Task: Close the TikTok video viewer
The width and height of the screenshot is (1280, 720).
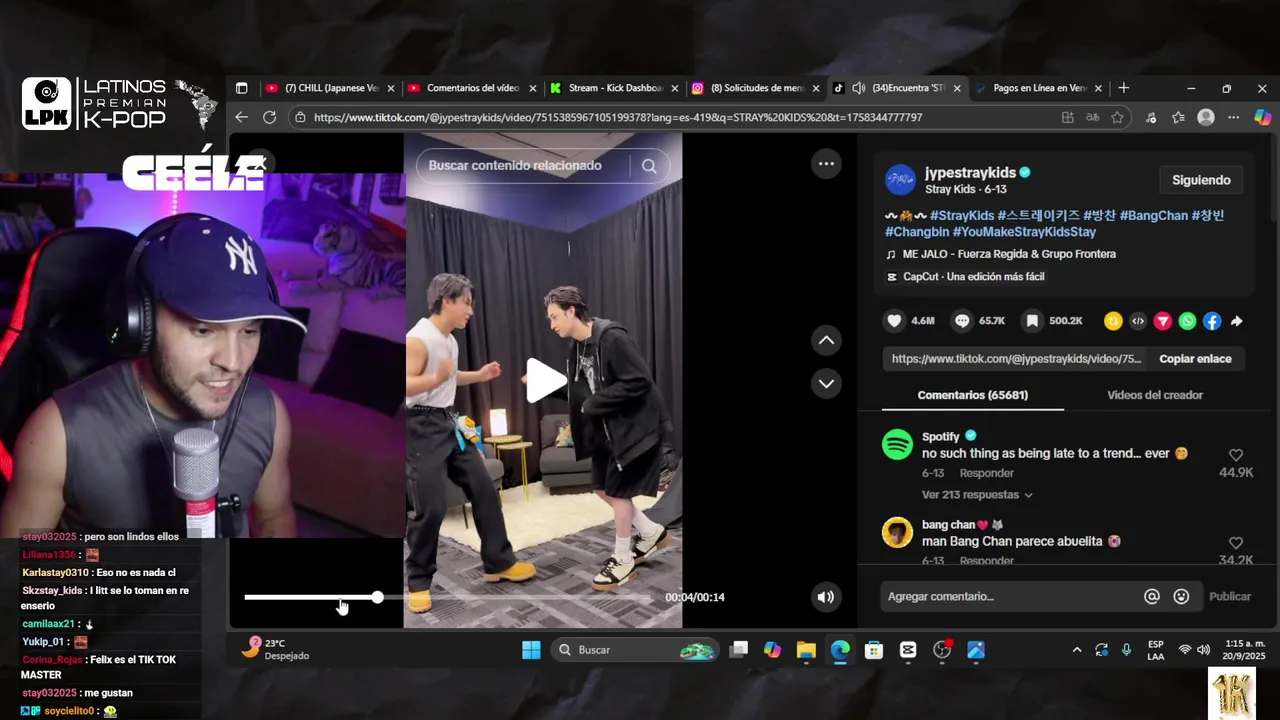Action: 259,164
